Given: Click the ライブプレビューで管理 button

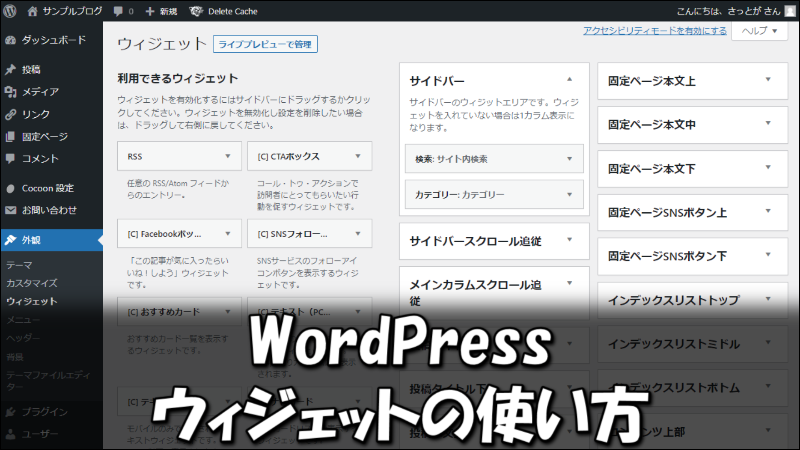Looking at the screenshot, I should (265, 44).
